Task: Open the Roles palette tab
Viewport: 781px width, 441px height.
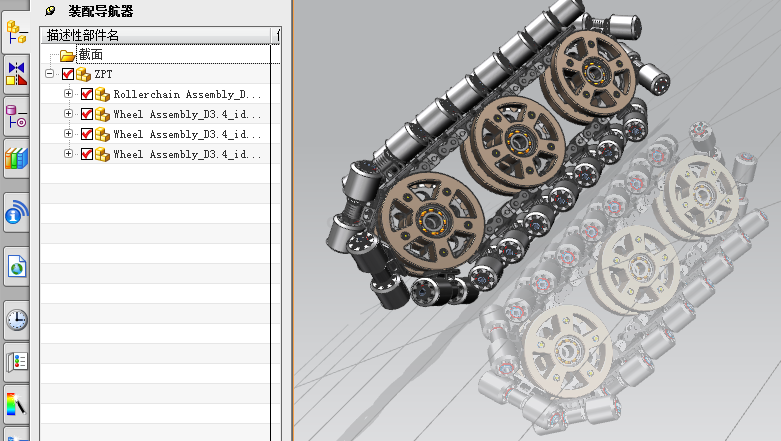Action: pyautogui.click(x=17, y=406)
